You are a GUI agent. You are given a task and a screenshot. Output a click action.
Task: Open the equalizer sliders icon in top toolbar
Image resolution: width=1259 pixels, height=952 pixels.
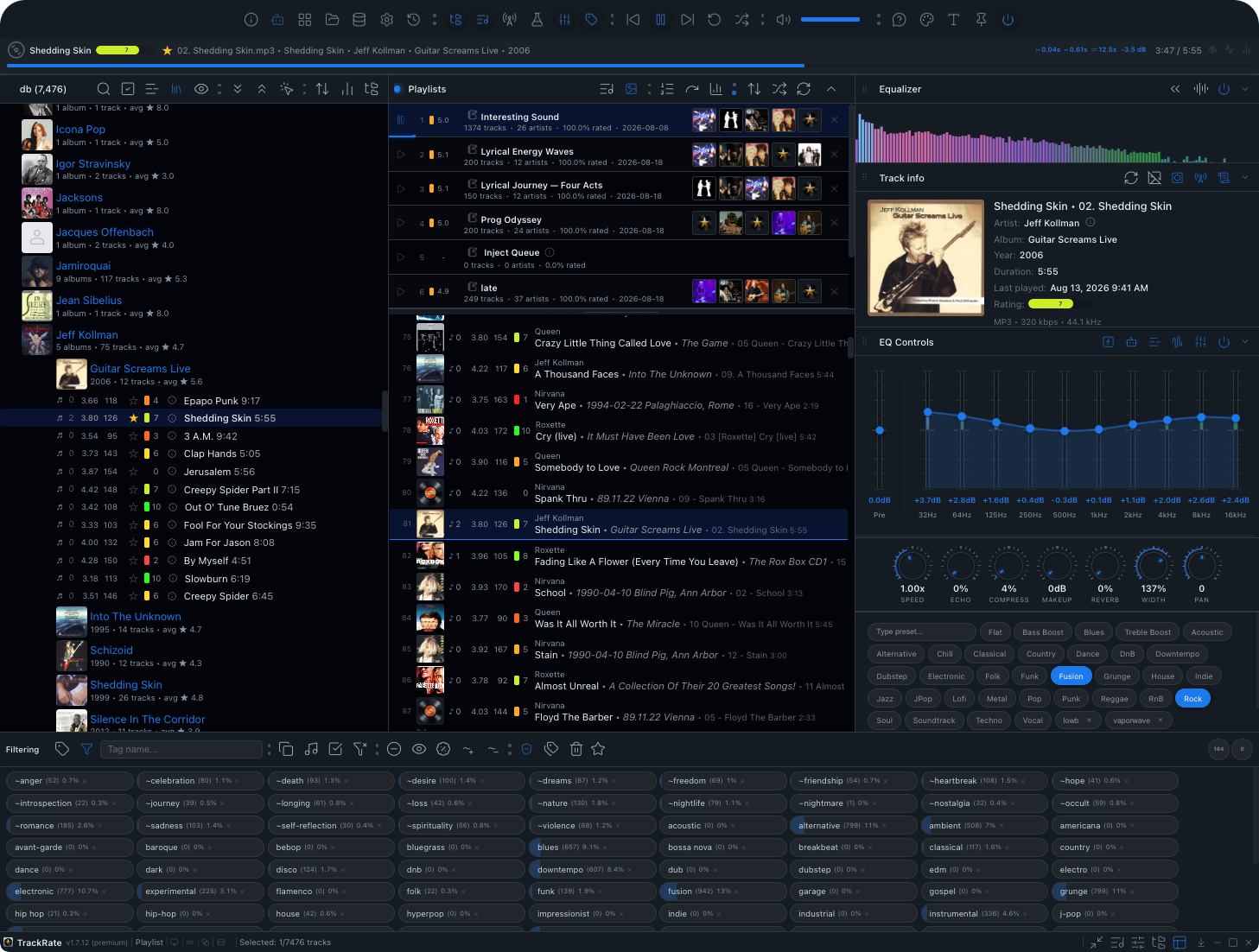pos(564,19)
